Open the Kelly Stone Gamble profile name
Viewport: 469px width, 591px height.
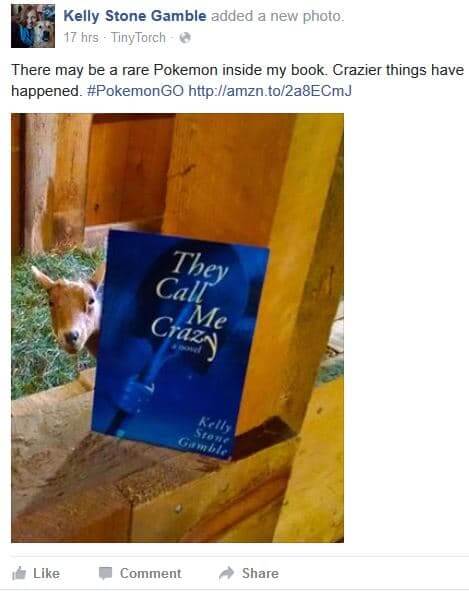[x=135, y=16]
